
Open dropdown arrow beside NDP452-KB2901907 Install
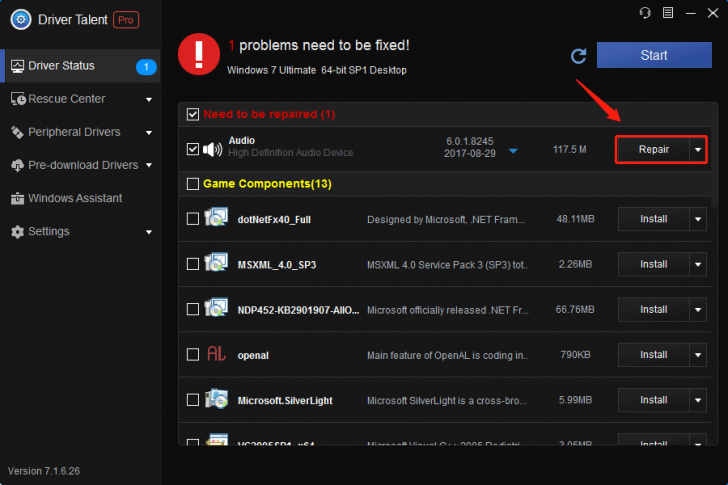[x=698, y=310]
